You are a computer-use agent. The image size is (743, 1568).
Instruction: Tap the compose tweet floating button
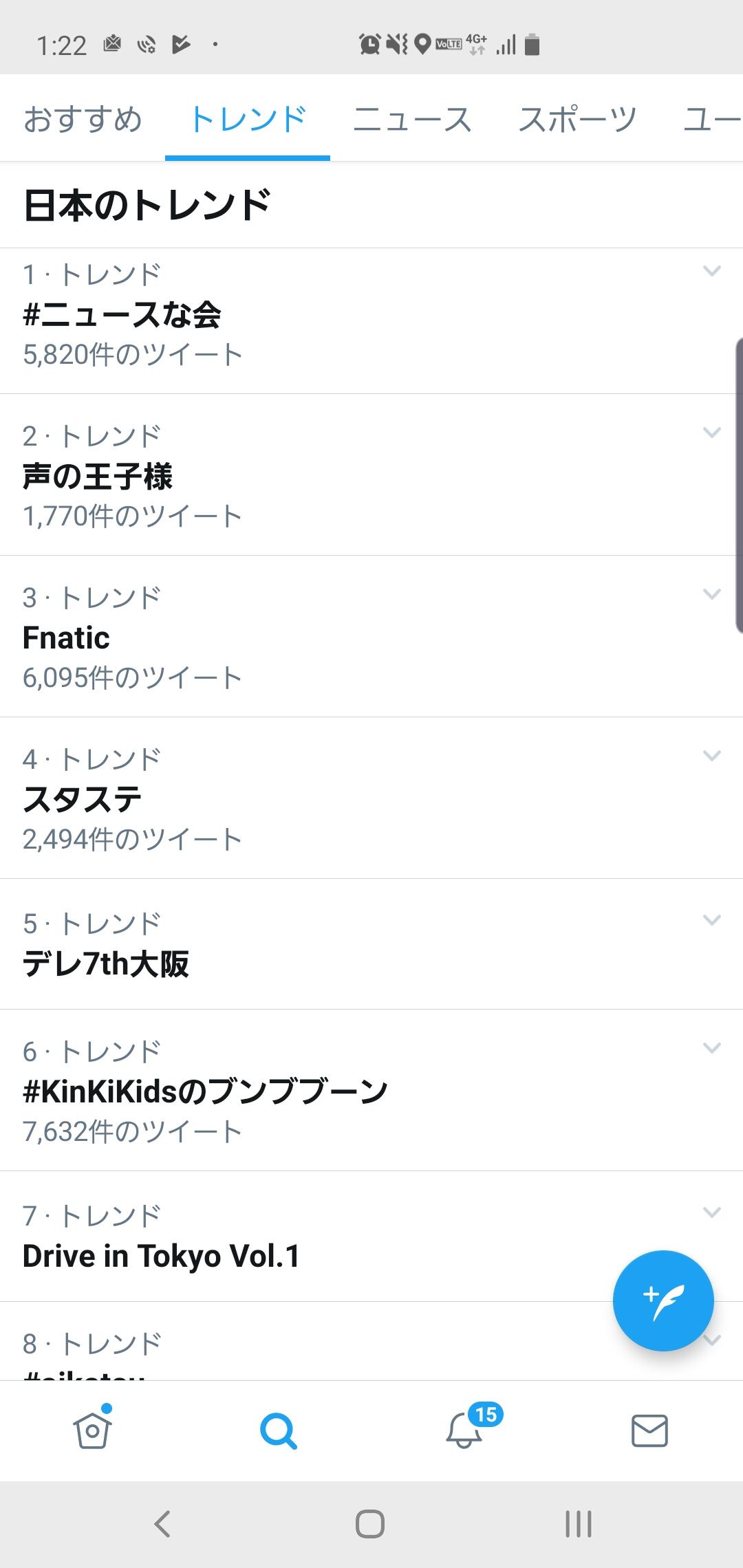[x=663, y=1300]
